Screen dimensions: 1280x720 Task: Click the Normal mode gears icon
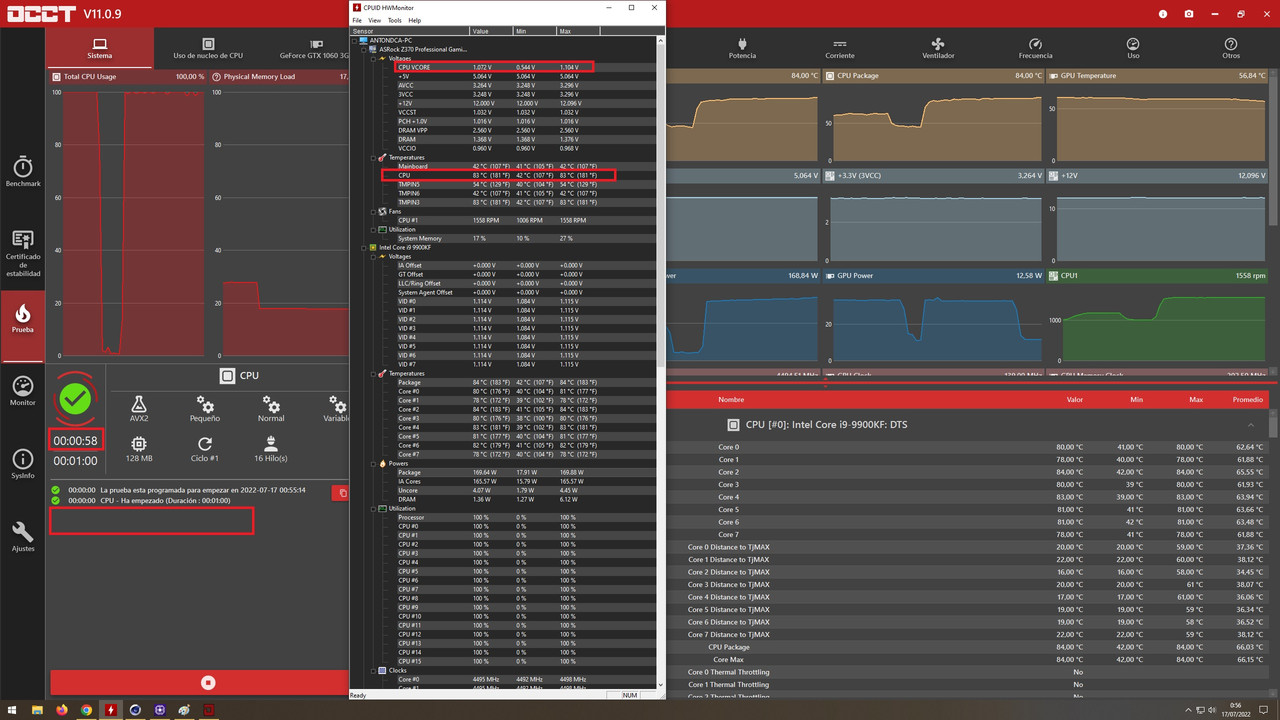coord(271,404)
